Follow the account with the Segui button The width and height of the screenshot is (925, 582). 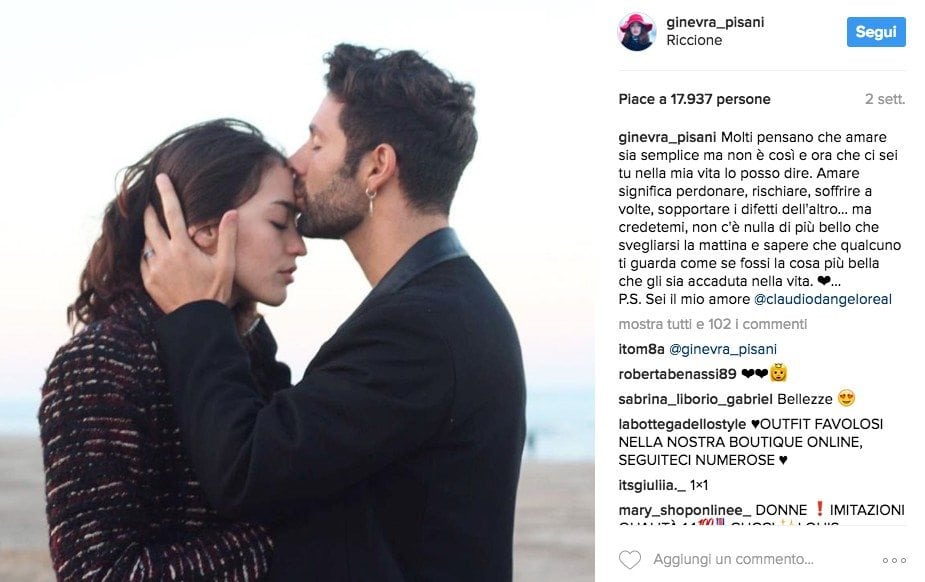click(876, 32)
